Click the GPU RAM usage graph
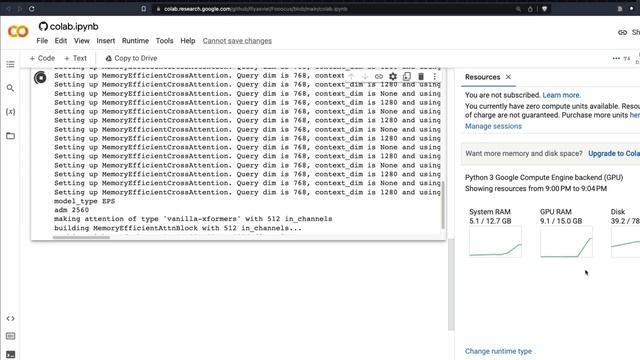640x360 pixels. pyautogui.click(x=566, y=242)
